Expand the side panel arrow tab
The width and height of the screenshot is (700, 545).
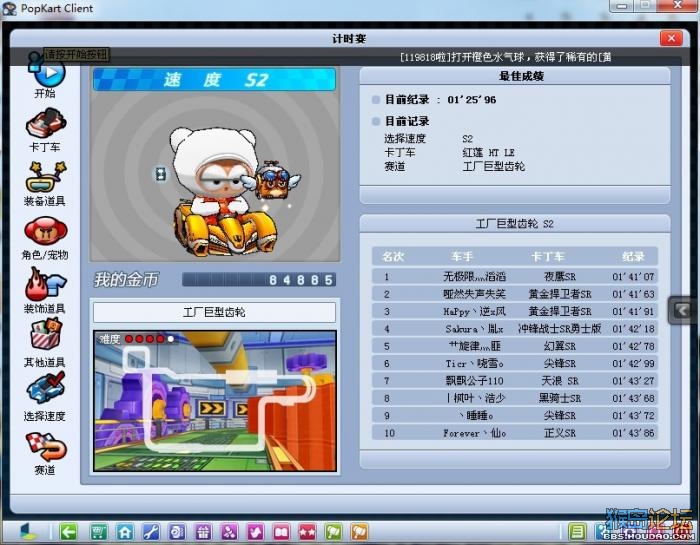click(682, 310)
